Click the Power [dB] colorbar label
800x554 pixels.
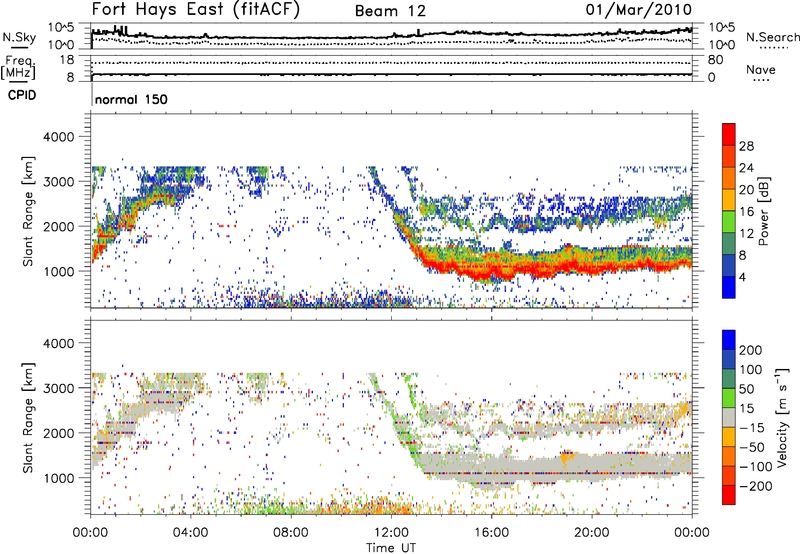(x=764, y=211)
